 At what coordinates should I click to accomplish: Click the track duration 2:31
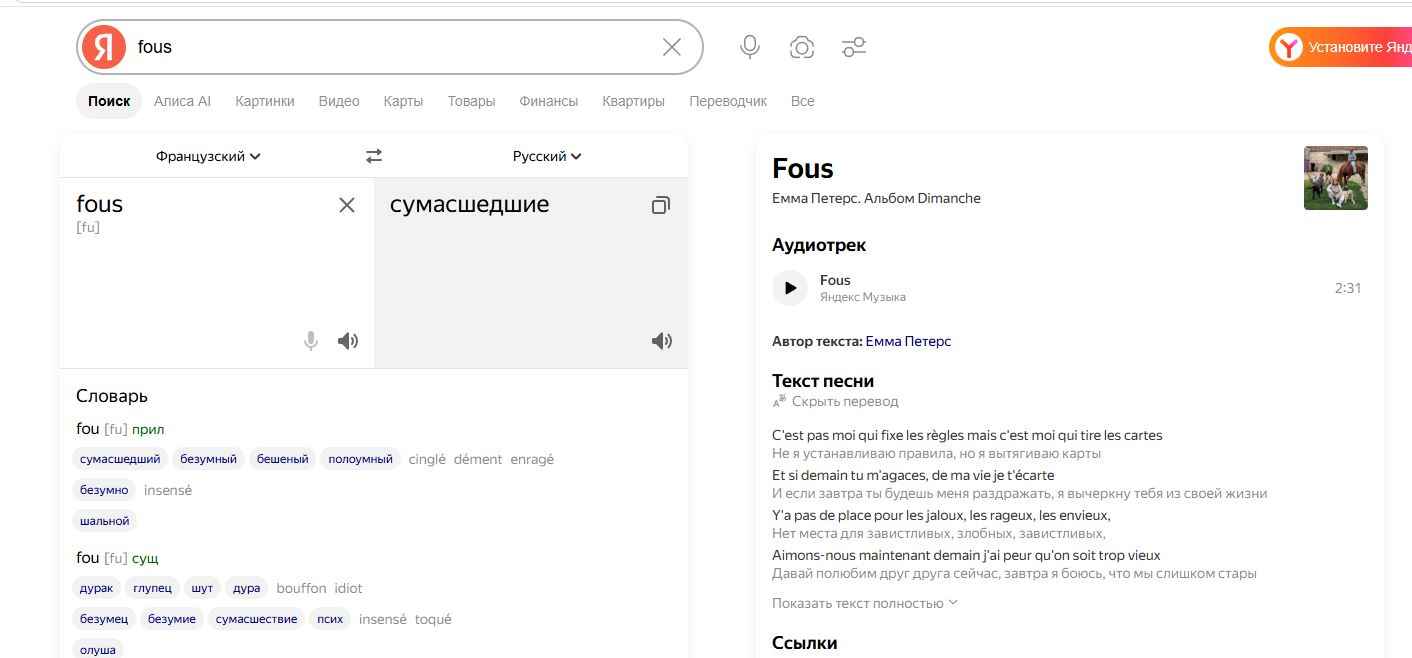[x=1348, y=288]
